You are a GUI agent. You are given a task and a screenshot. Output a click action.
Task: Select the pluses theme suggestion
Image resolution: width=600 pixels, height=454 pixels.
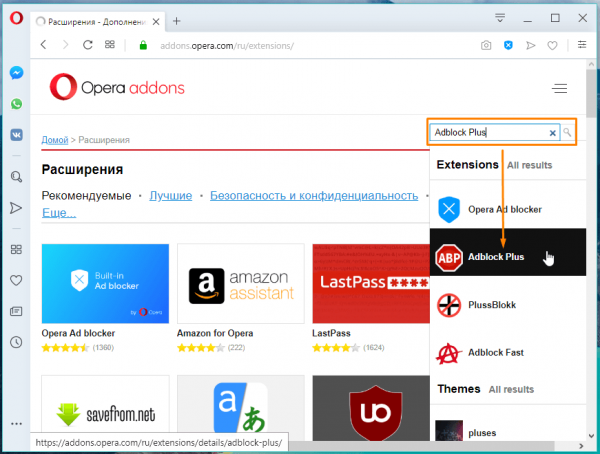point(508,431)
